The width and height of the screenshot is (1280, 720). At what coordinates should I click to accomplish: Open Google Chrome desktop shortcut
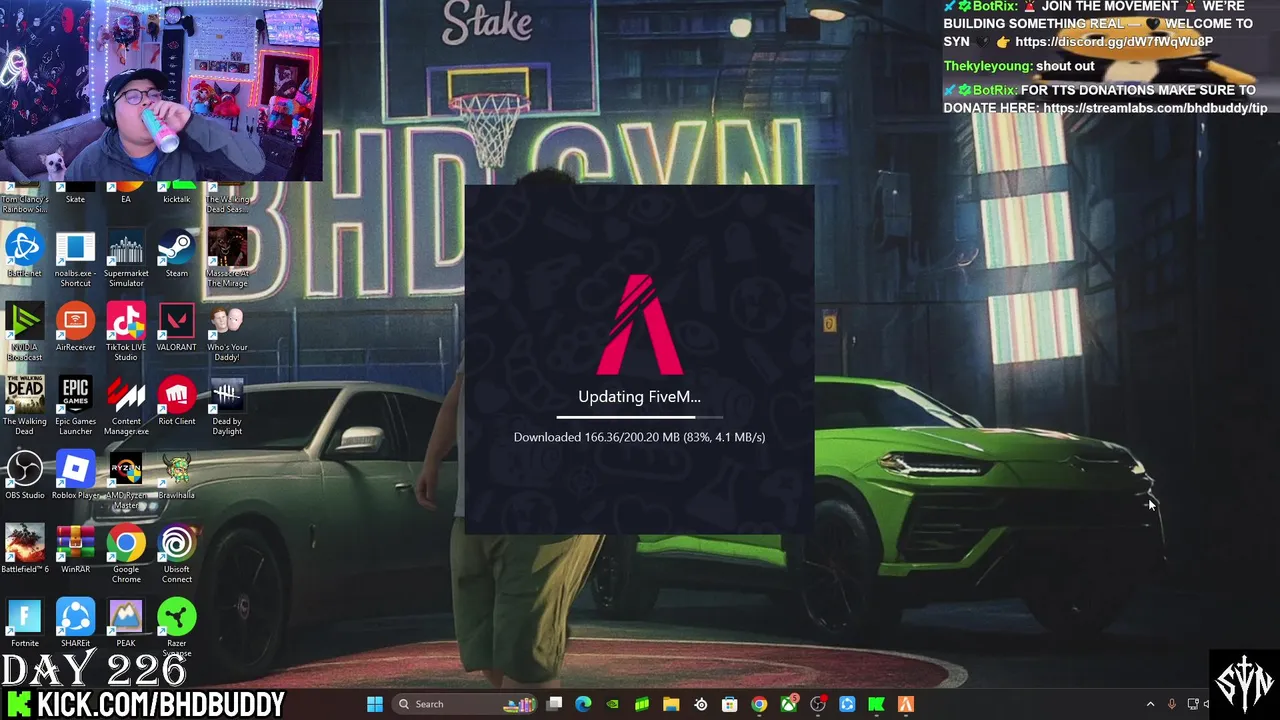[126, 555]
